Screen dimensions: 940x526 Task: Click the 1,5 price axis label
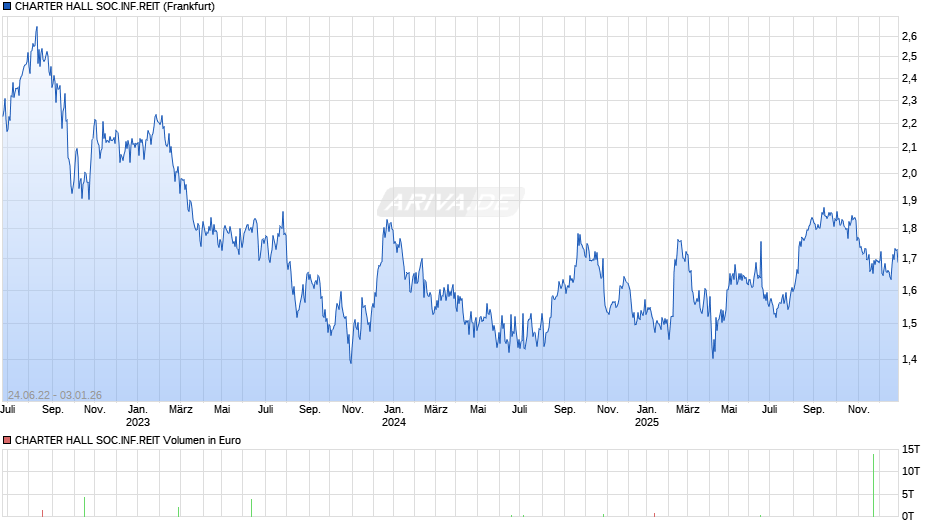tap(909, 323)
